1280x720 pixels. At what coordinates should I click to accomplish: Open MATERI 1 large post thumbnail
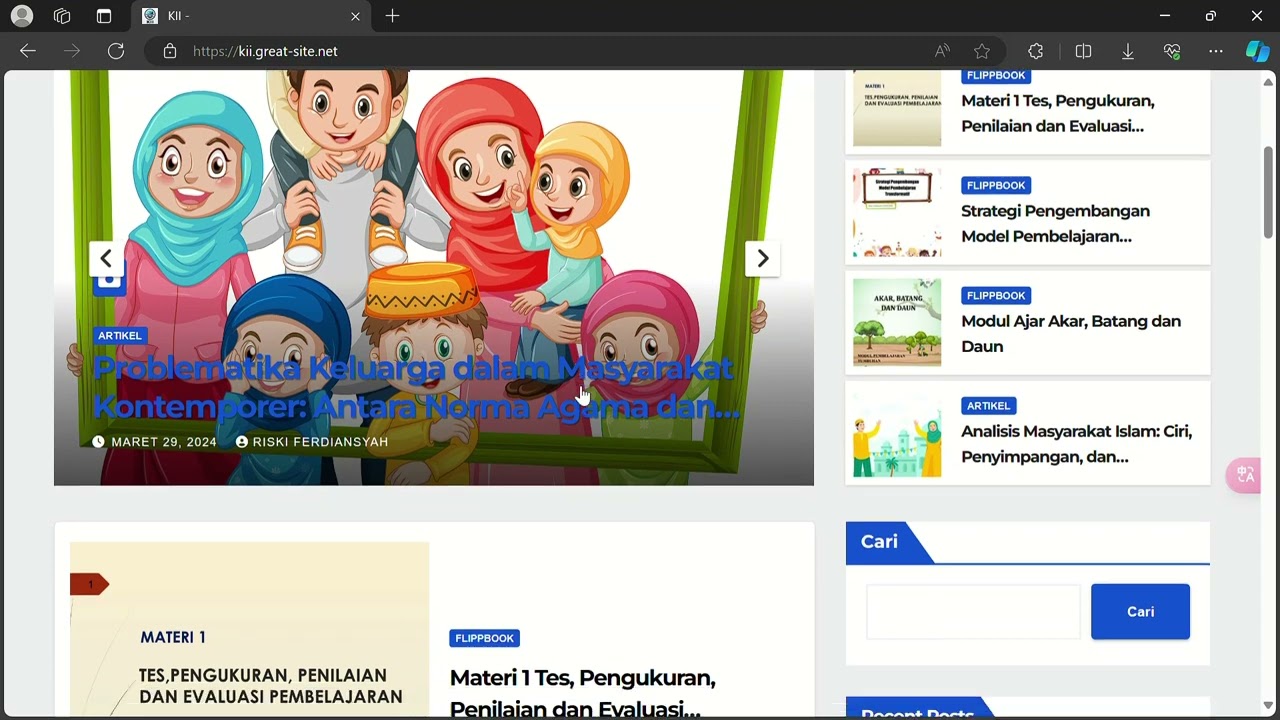click(249, 629)
